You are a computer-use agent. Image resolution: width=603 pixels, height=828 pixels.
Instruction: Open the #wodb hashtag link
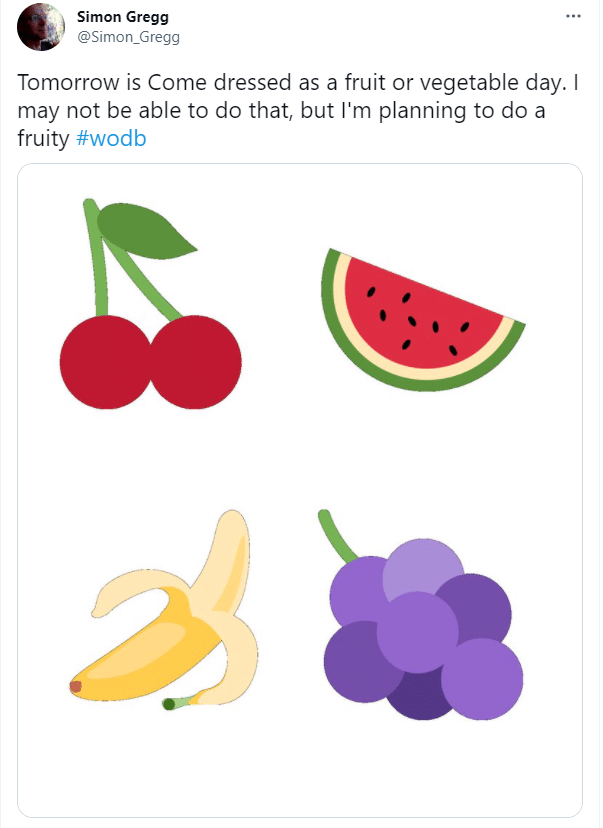(x=111, y=138)
